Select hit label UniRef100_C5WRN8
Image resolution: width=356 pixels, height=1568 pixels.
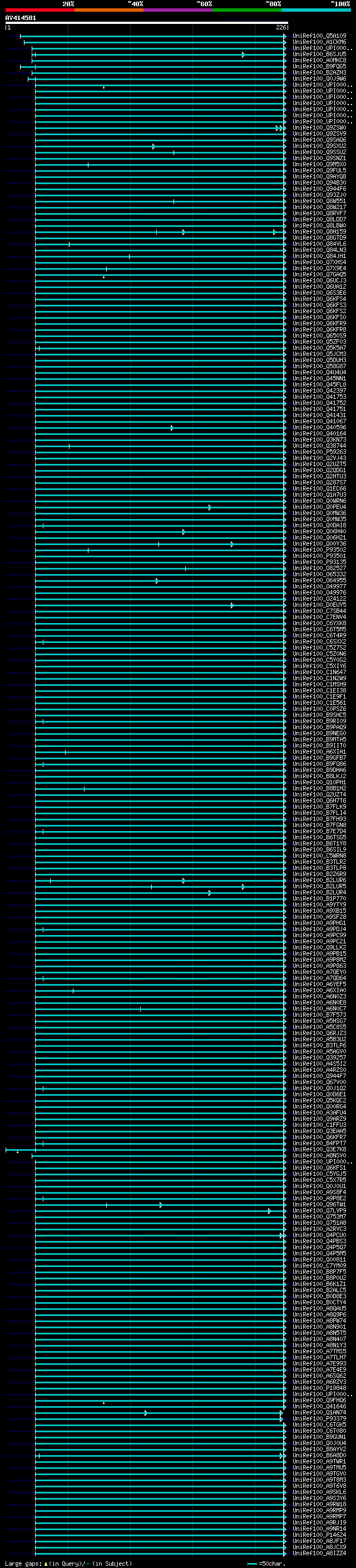point(319,856)
